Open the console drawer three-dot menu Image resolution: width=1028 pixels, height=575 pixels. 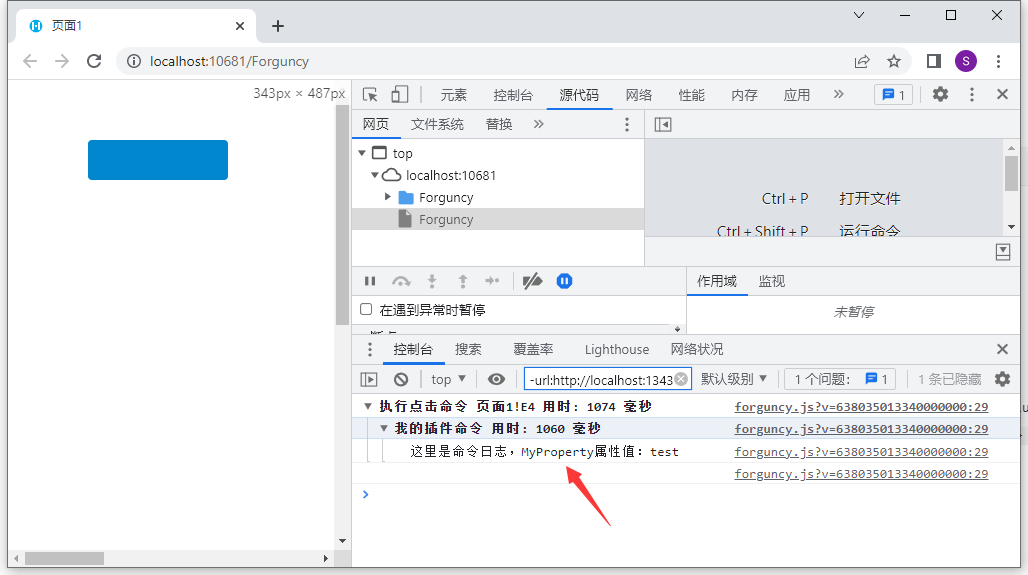370,349
